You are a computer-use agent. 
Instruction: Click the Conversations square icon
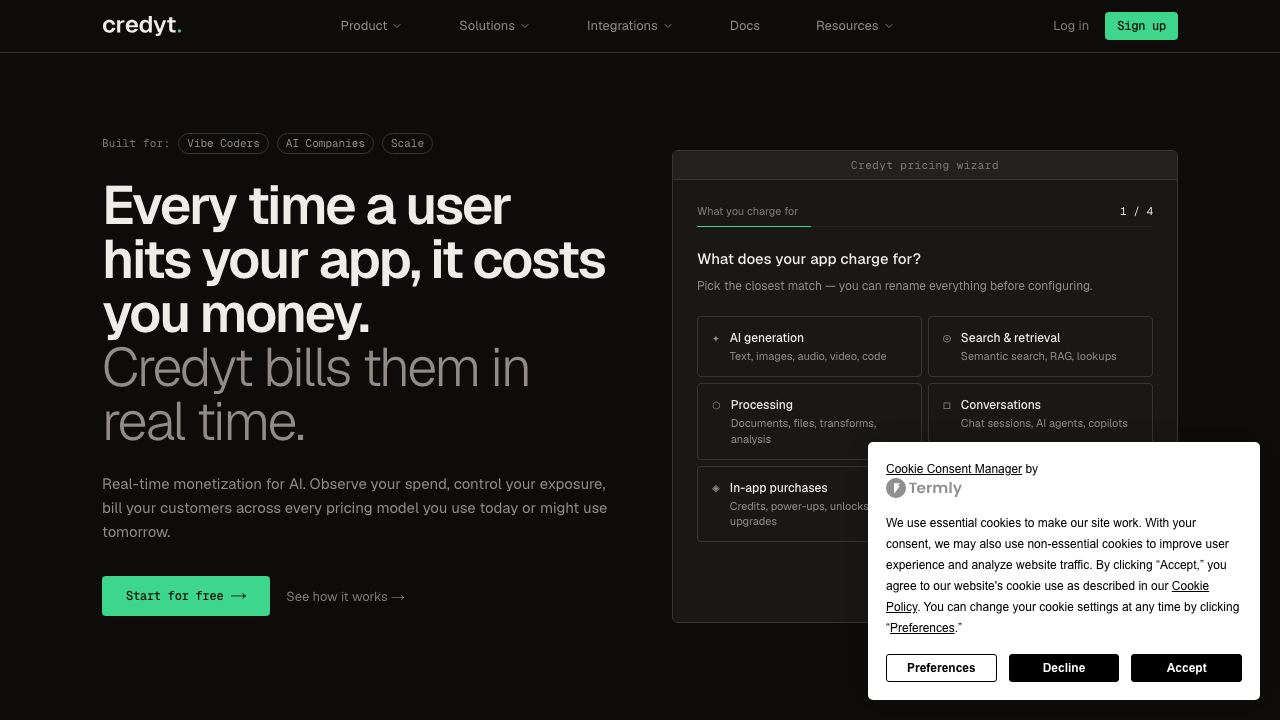(947, 405)
